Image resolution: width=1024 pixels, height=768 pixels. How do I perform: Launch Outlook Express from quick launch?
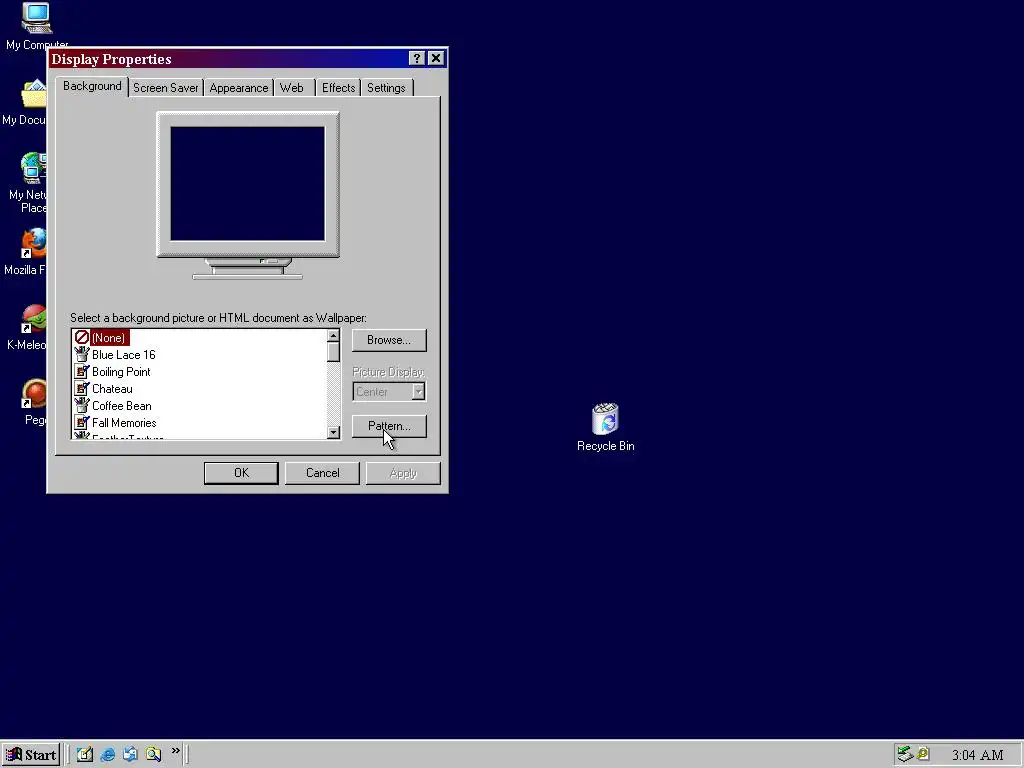click(x=131, y=754)
